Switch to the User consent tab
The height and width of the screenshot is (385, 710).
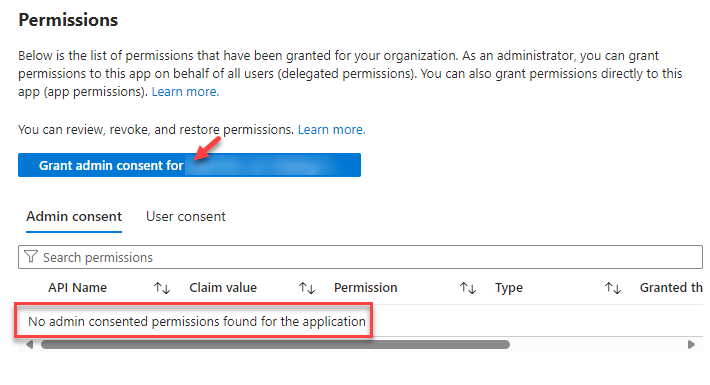(186, 217)
